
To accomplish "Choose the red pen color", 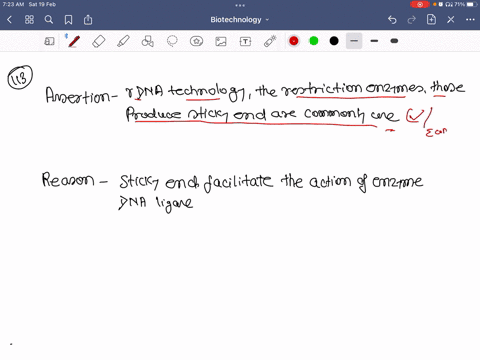I will pos(294,41).
